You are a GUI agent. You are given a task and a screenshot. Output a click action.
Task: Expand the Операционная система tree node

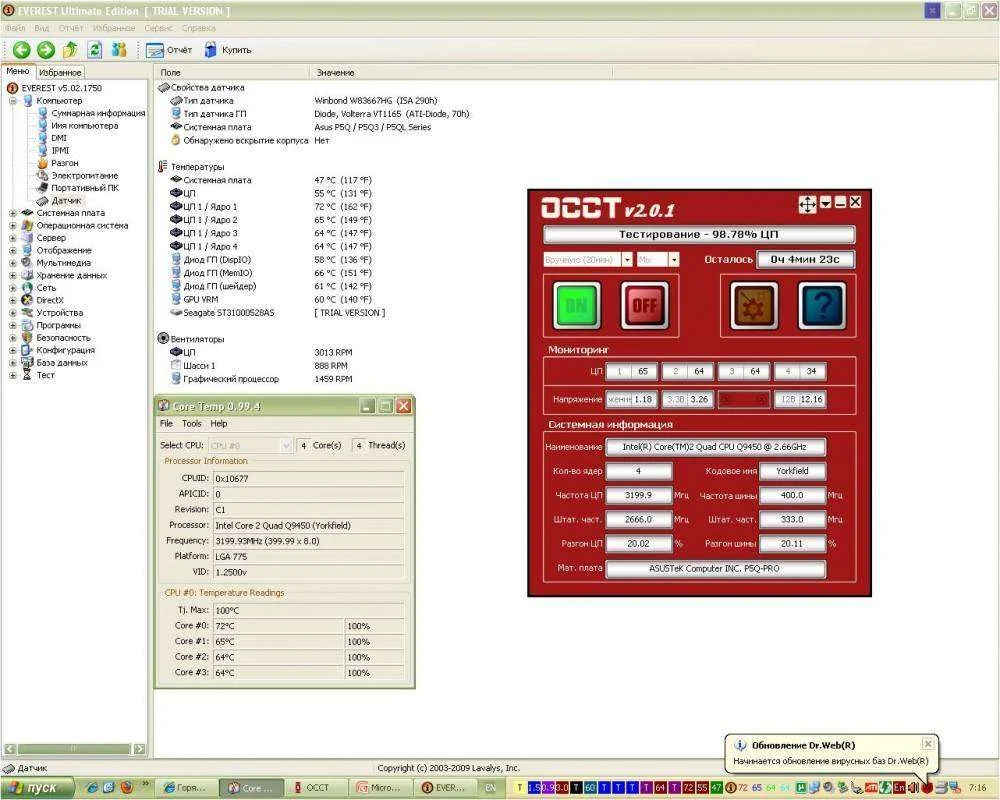pos(13,226)
